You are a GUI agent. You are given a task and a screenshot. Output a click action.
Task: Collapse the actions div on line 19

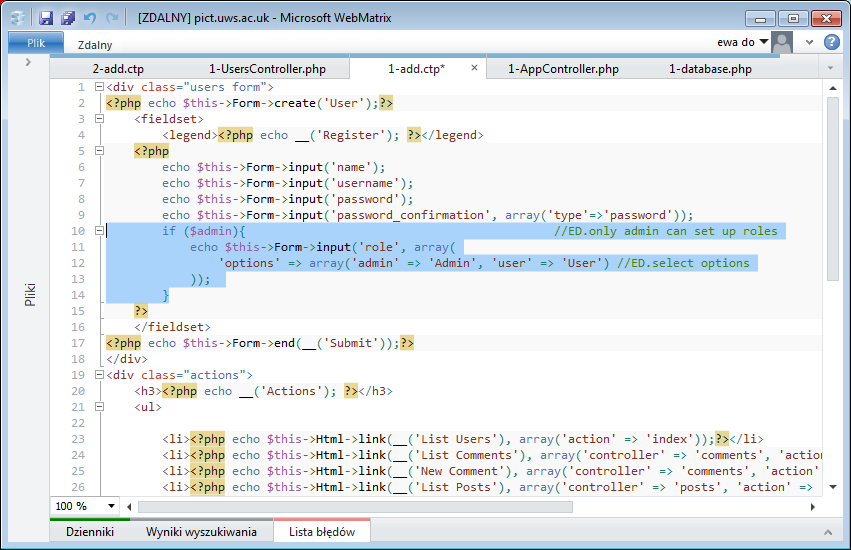pyautogui.click(x=99, y=375)
